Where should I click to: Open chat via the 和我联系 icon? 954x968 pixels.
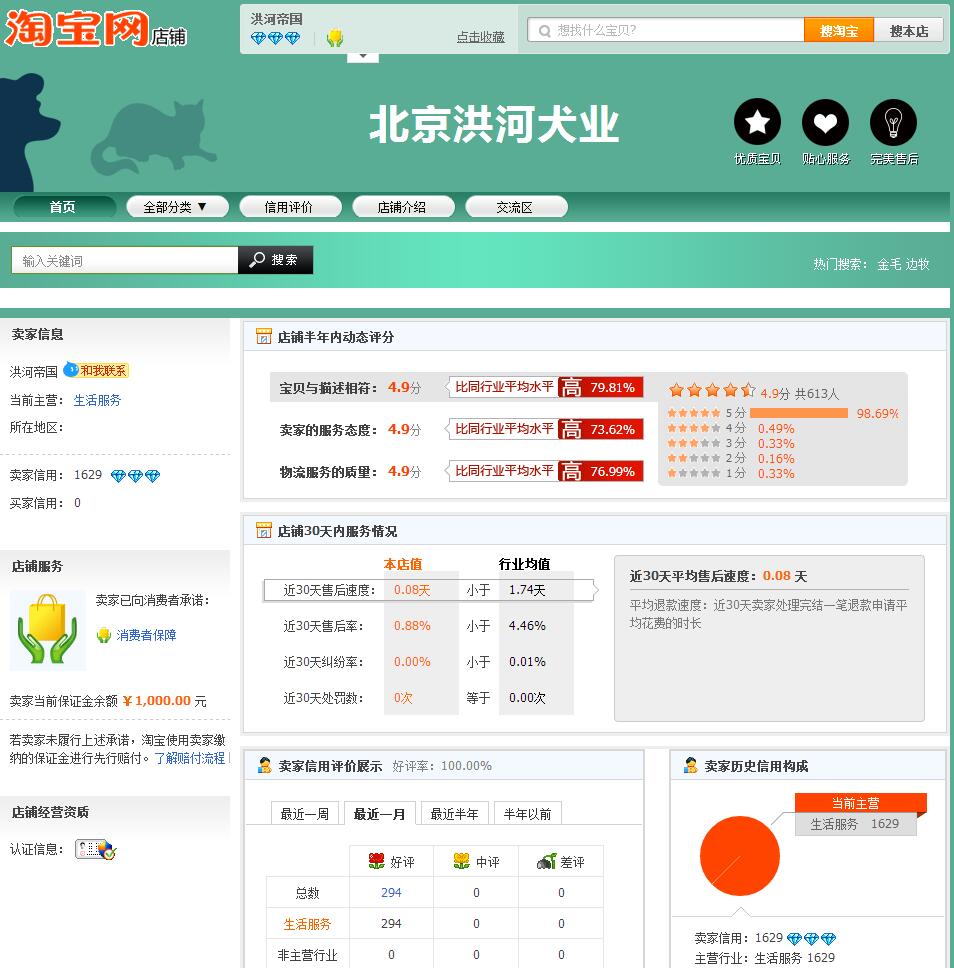(x=96, y=370)
